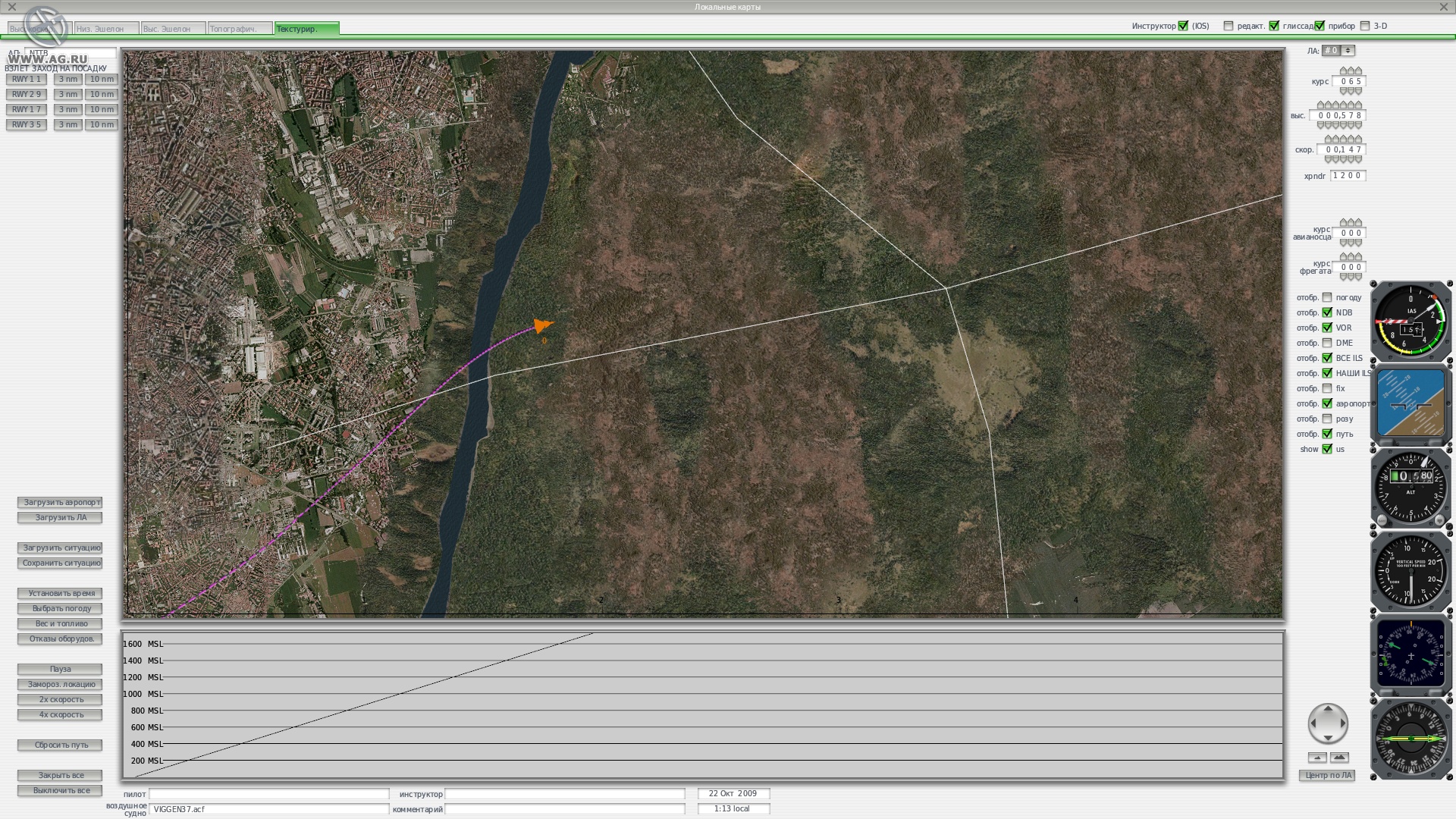Screen dimensions: 1456x819
Task: Decrease the выс. altitude with a lower stepper arrow
Action: pyautogui.click(x=1342, y=125)
